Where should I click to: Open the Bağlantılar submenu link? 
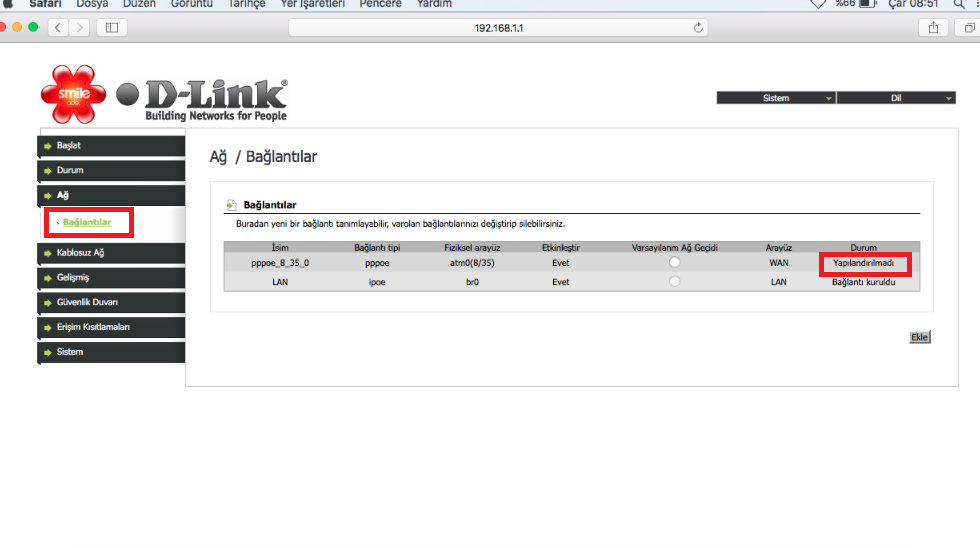pyautogui.click(x=87, y=222)
